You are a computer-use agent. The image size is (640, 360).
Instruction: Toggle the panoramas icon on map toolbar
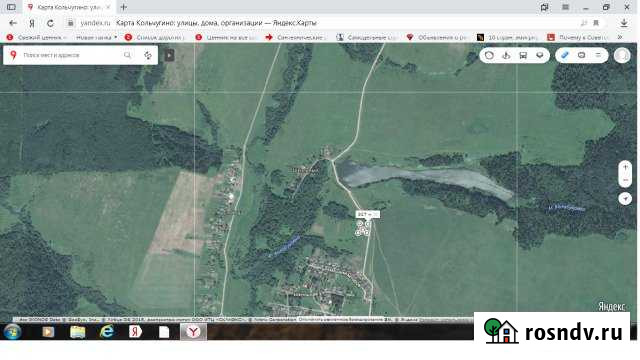[506, 55]
